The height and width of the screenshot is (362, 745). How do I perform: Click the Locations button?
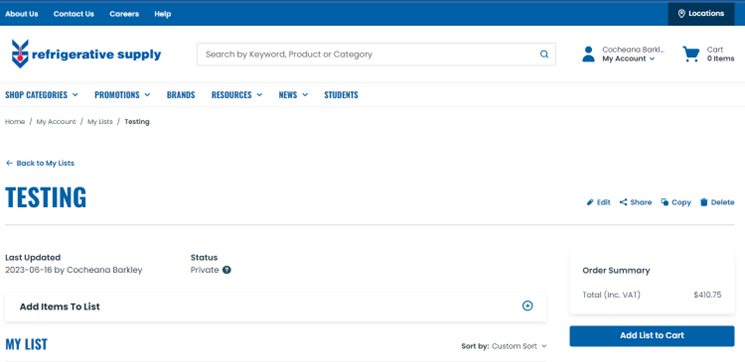click(701, 14)
